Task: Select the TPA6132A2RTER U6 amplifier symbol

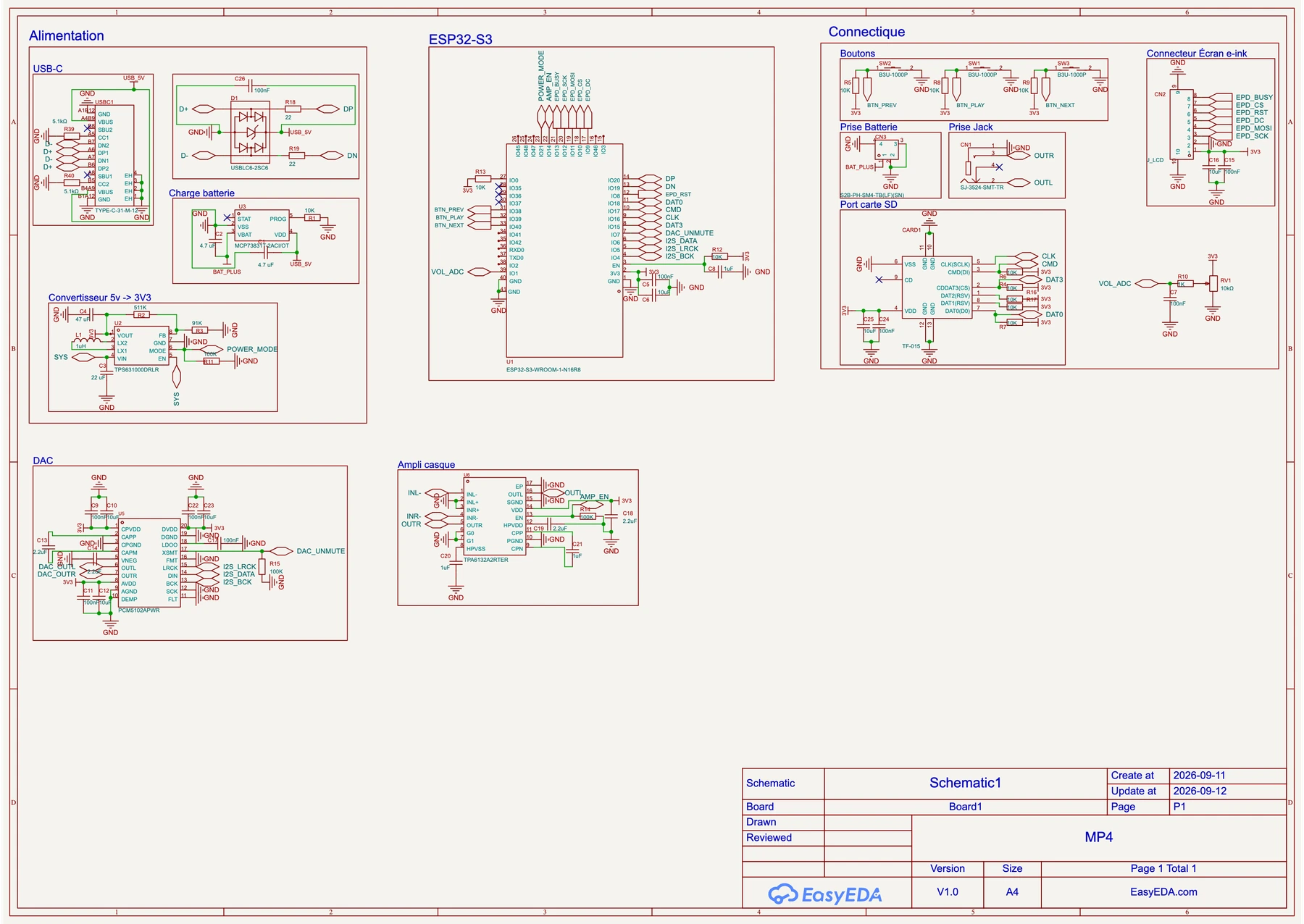Action: [495, 516]
